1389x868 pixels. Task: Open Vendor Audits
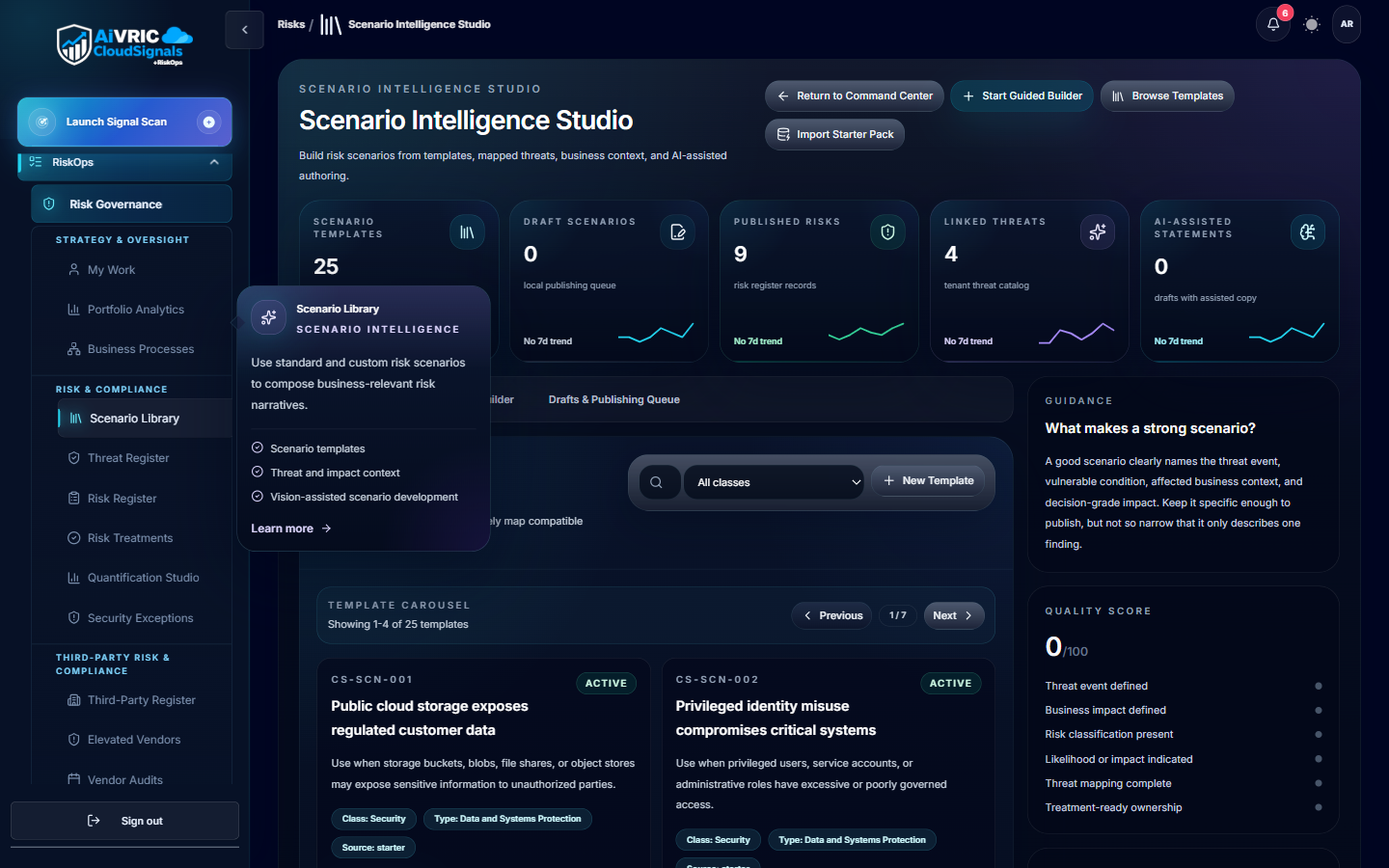coord(125,780)
